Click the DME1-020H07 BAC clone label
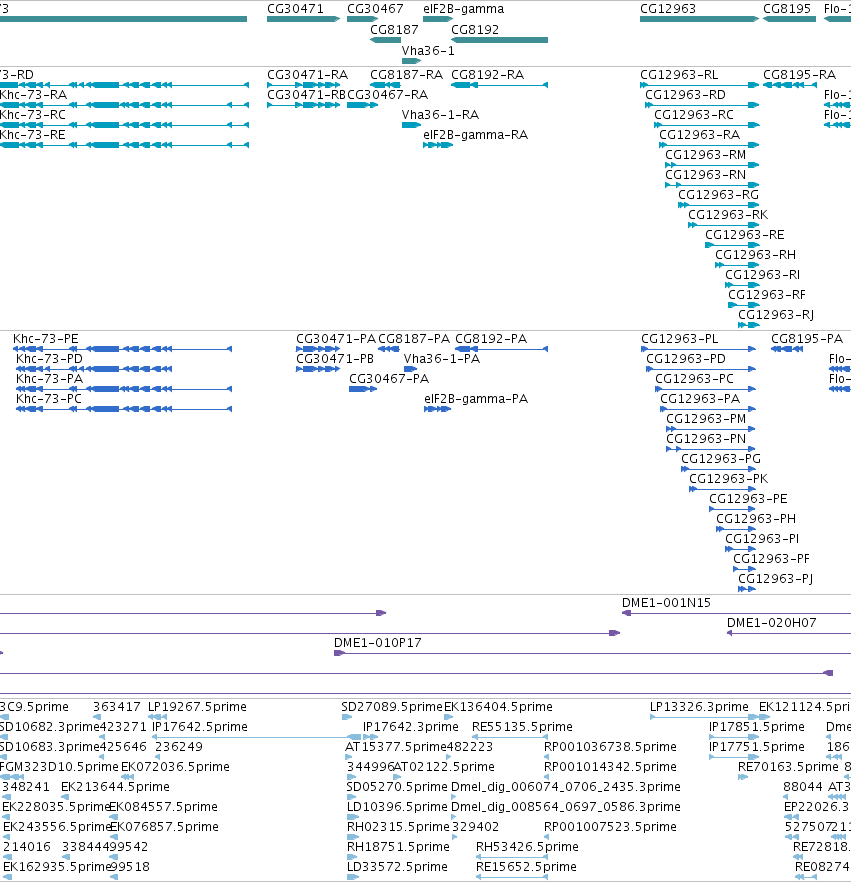Image resolution: width=851 pixels, height=882 pixels. [772, 623]
